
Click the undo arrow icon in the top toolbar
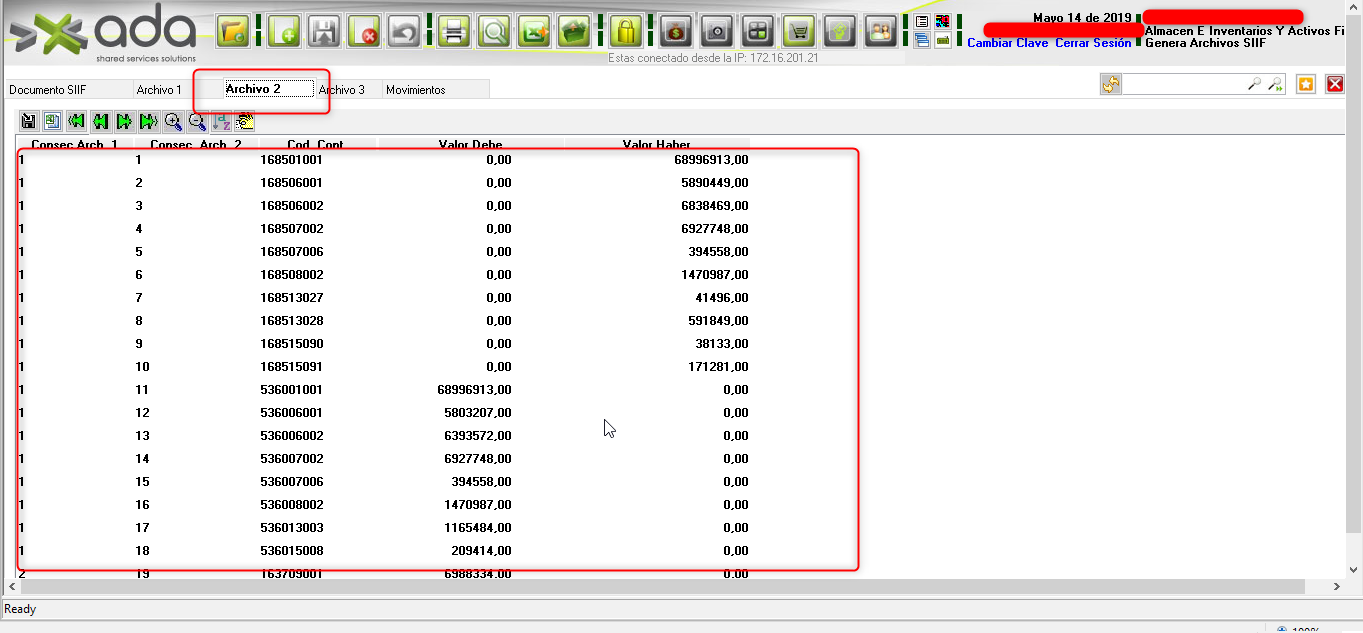coord(403,32)
